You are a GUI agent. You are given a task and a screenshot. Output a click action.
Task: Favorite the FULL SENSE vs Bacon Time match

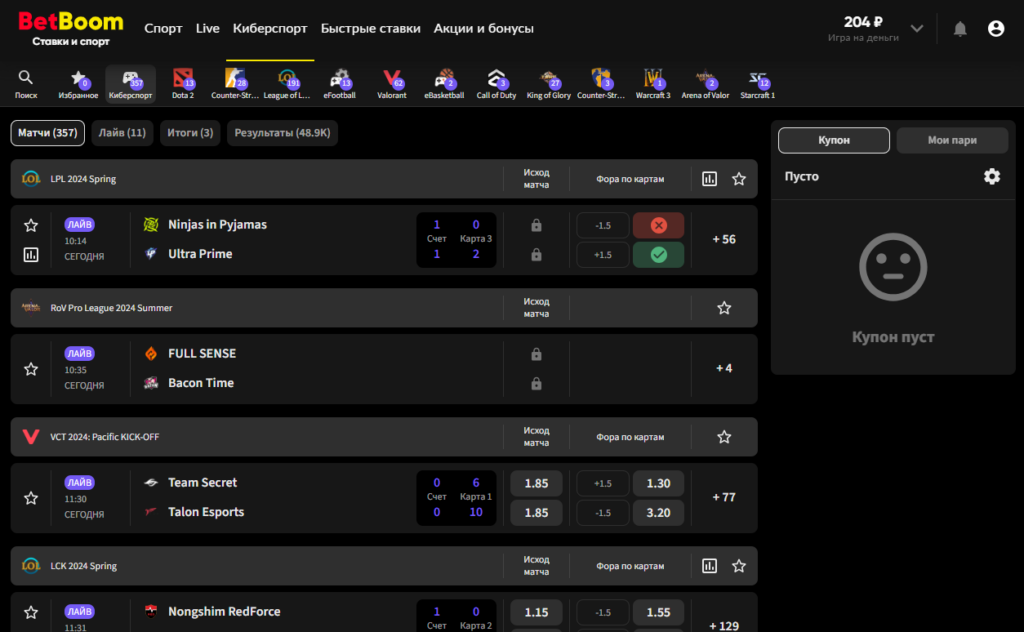click(x=31, y=369)
